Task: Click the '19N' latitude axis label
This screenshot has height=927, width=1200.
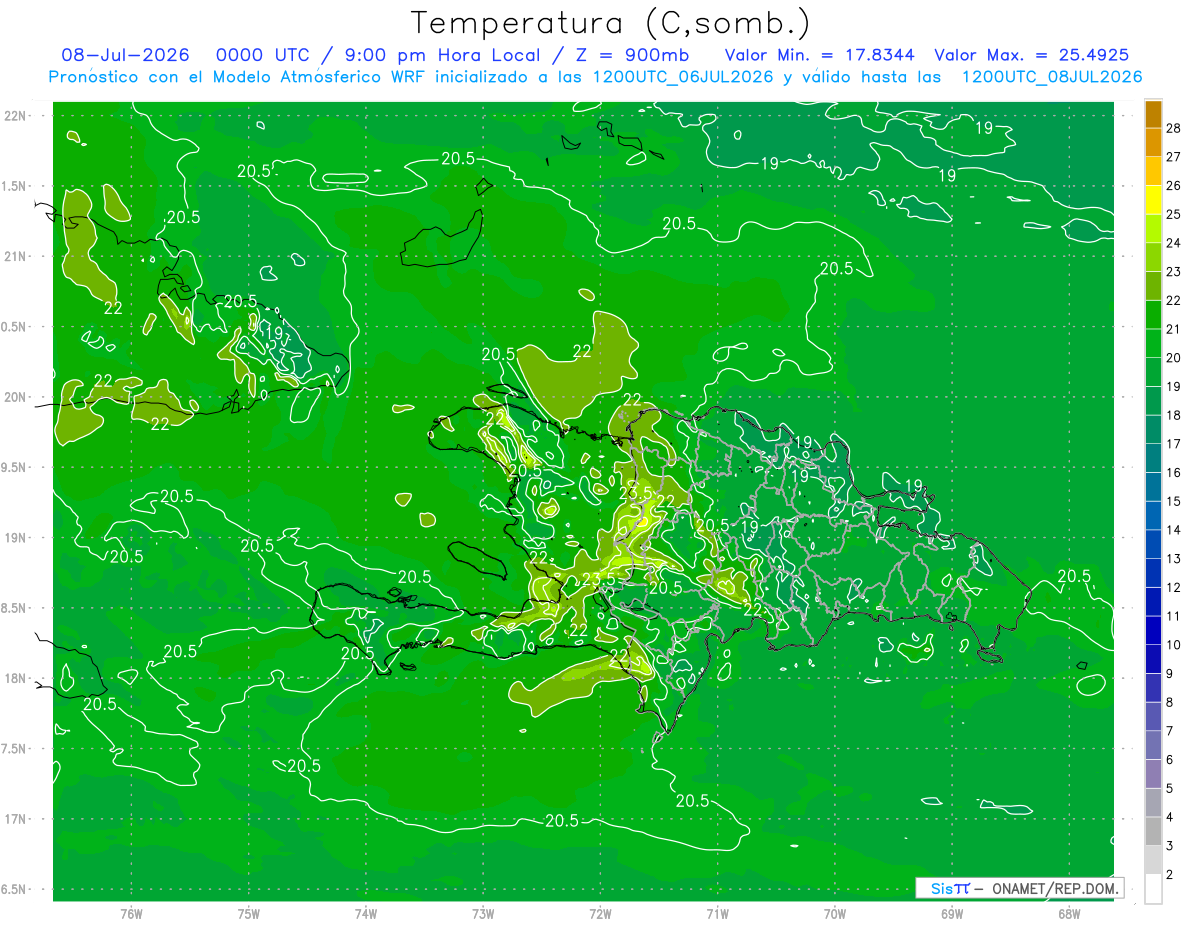Action: [x=17, y=537]
